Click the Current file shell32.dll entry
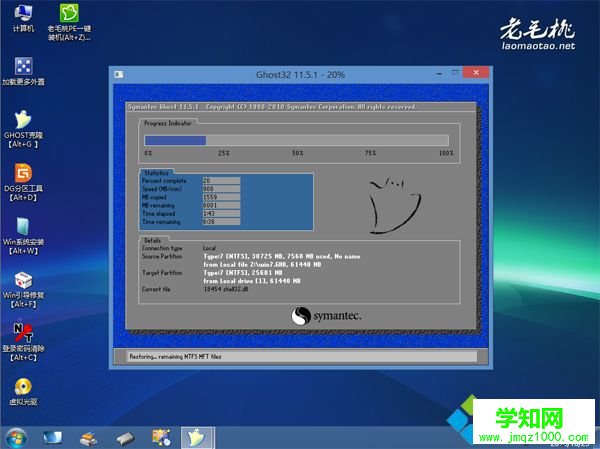 point(226,289)
